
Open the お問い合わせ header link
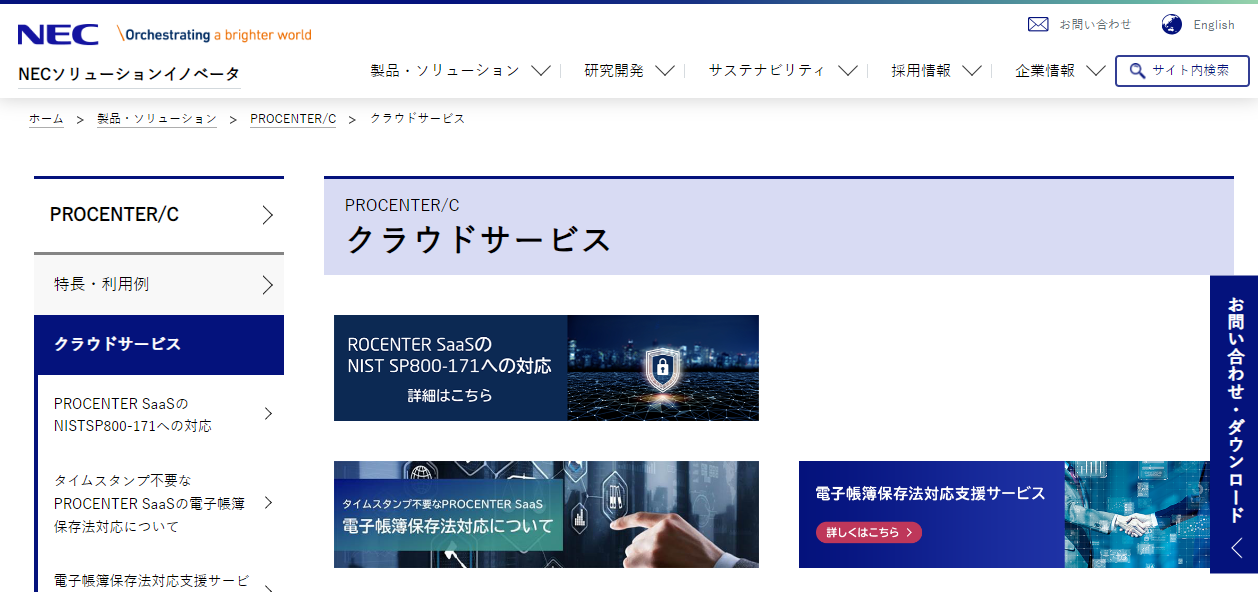coord(1096,24)
